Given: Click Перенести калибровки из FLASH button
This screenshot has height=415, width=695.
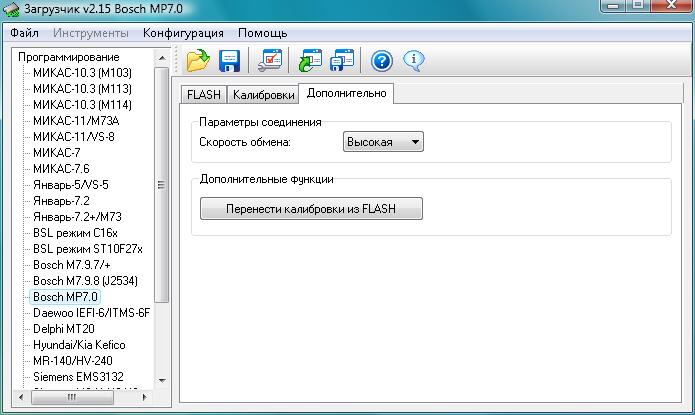Looking at the screenshot, I should [x=311, y=208].
